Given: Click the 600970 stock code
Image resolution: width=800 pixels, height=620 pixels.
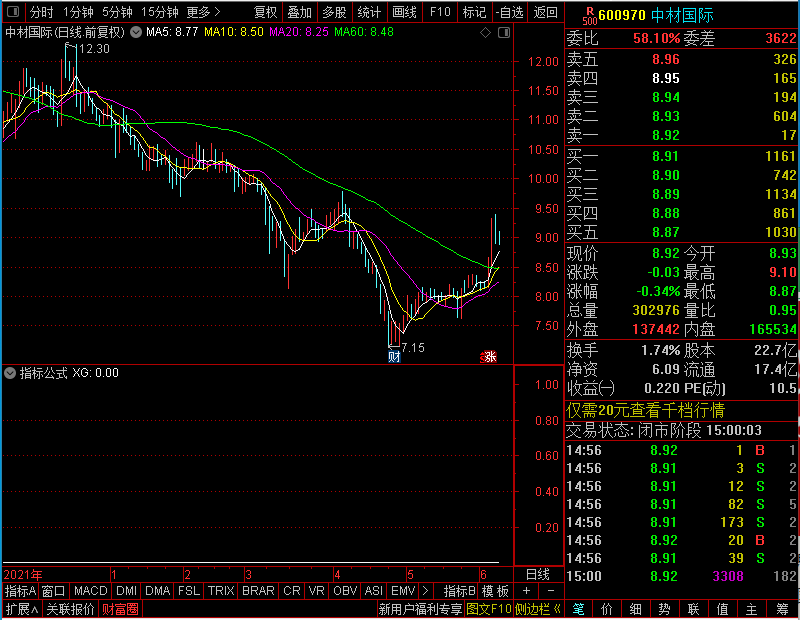Looking at the screenshot, I should tap(621, 15).
